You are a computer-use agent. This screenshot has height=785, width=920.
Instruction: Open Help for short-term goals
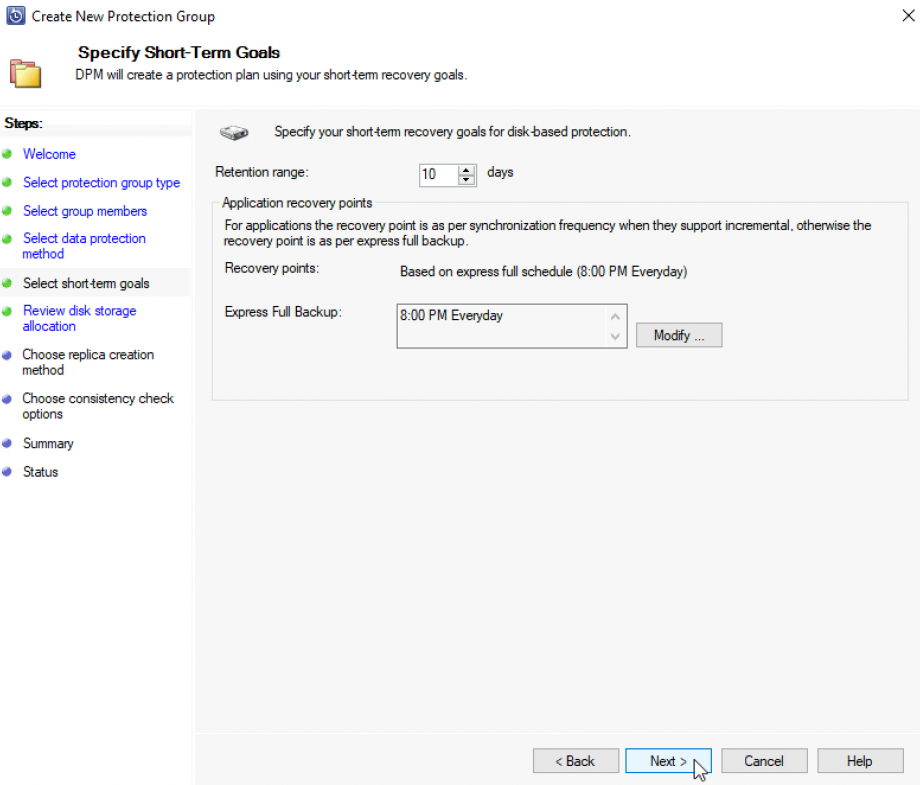point(859,760)
